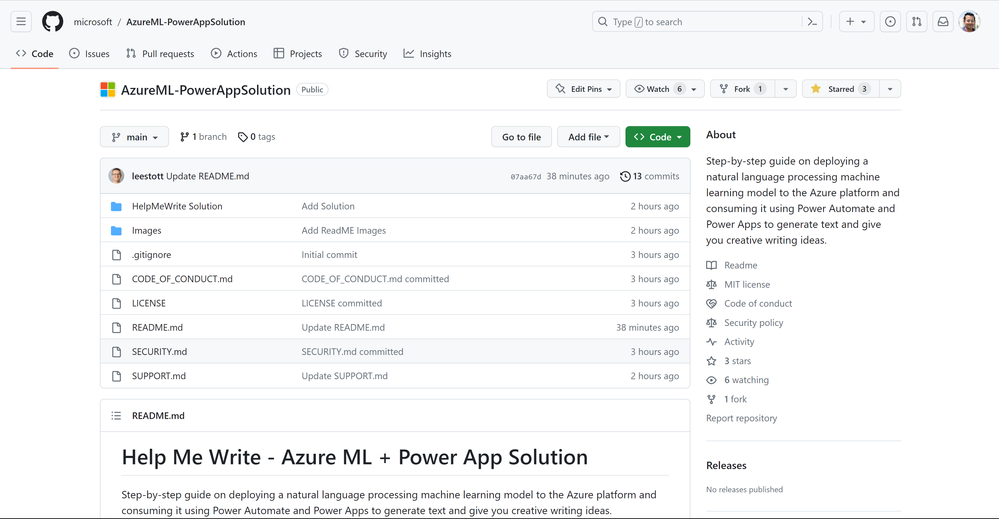Viewport: 999px width, 519px height.
Task: Expand the fork options arrow
Action: 786,89
